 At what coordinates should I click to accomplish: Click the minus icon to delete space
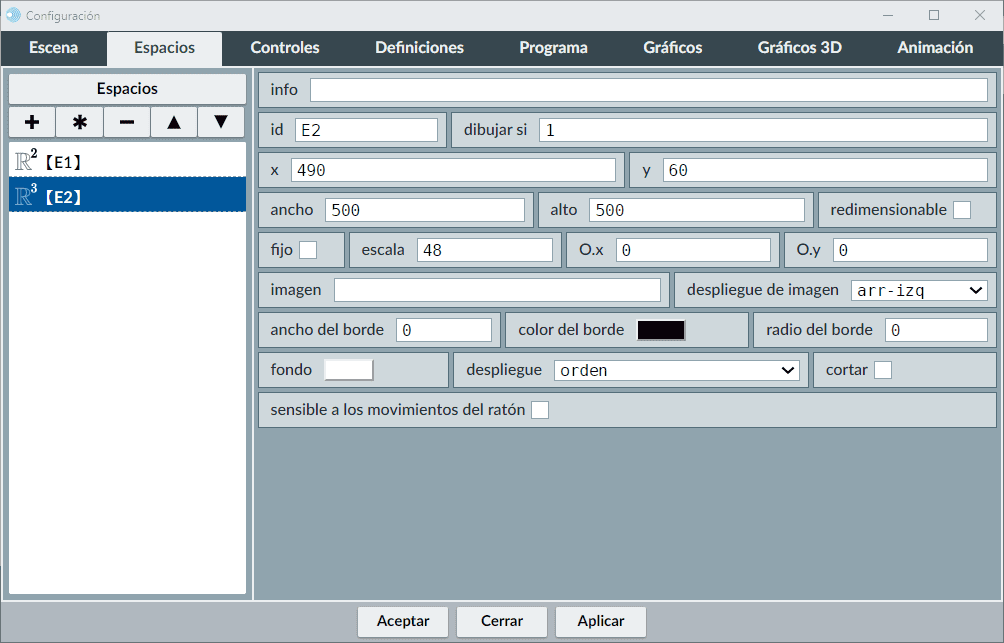point(127,122)
